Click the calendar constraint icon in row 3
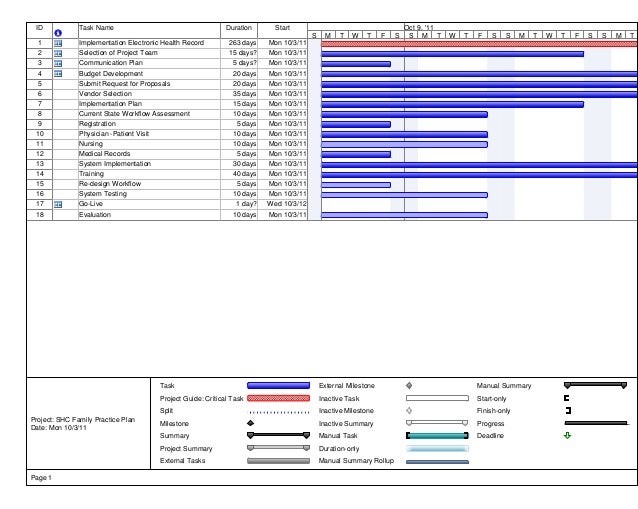The image size is (638, 509). point(58,63)
